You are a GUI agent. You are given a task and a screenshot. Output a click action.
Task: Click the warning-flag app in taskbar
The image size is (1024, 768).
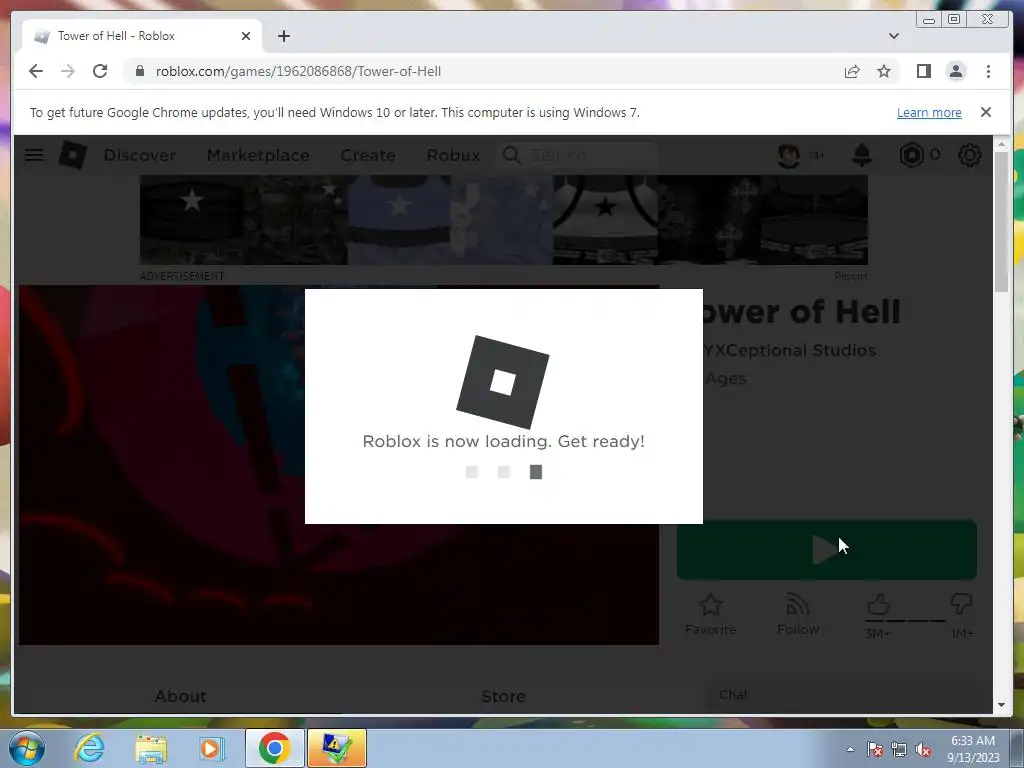[336, 748]
